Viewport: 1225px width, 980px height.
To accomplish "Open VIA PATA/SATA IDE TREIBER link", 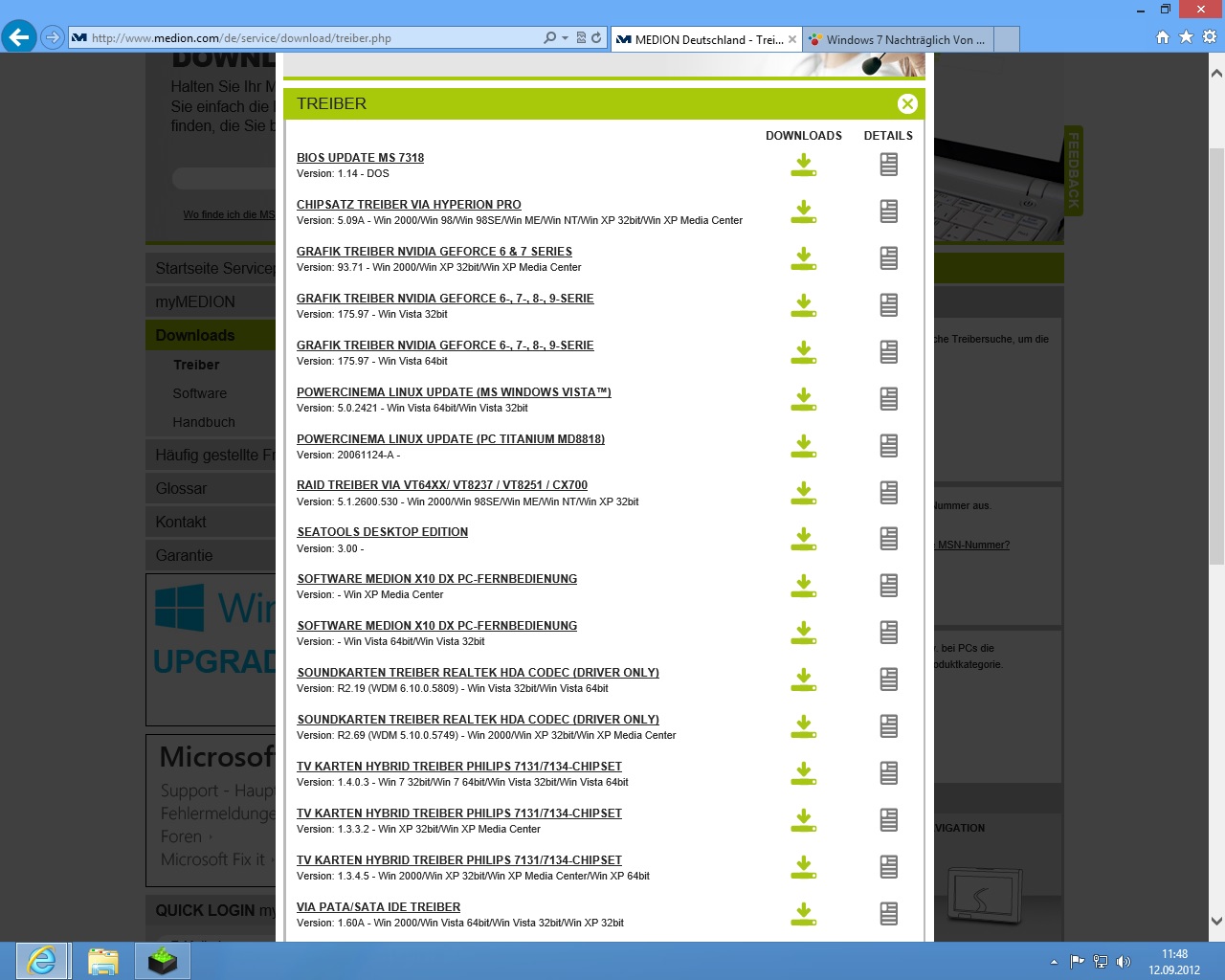I will pos(378,907).
